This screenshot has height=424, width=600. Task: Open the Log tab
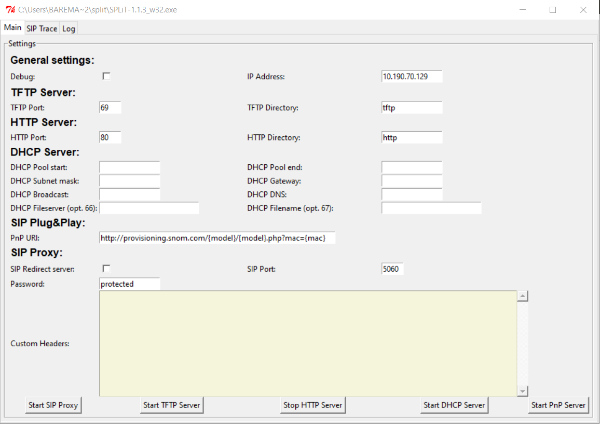pyautogui.click(x=68, y=28)
